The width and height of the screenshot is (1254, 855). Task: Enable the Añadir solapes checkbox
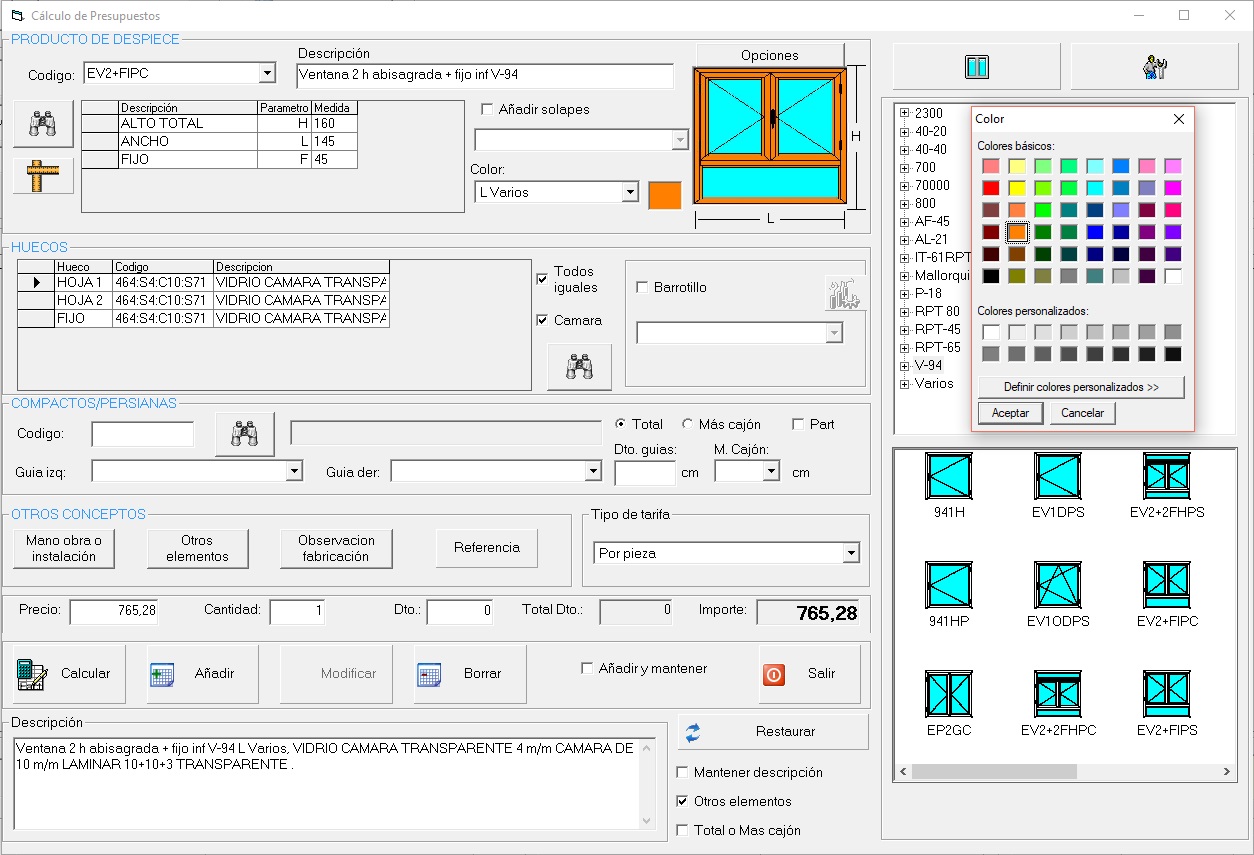click(487, 109)
